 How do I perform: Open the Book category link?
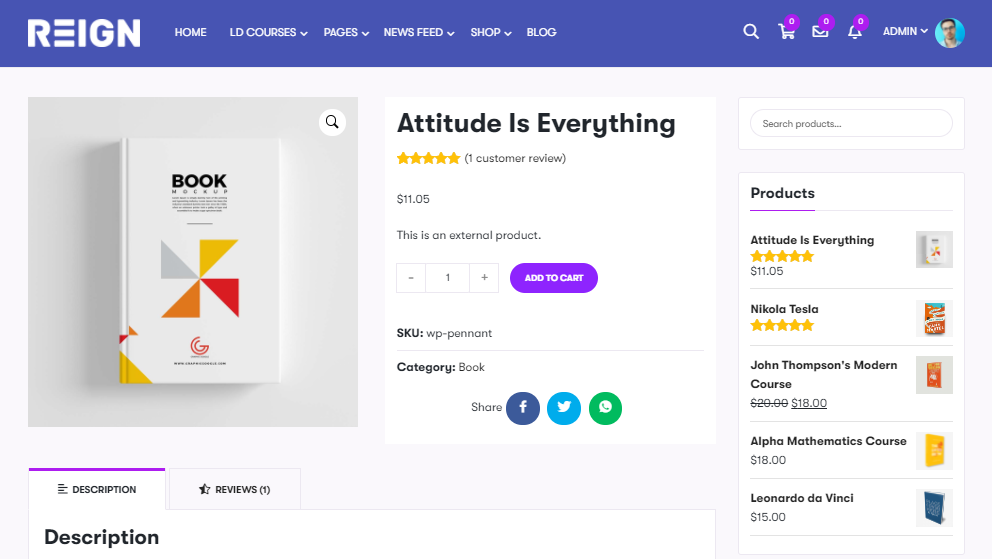tap(471, 367)
